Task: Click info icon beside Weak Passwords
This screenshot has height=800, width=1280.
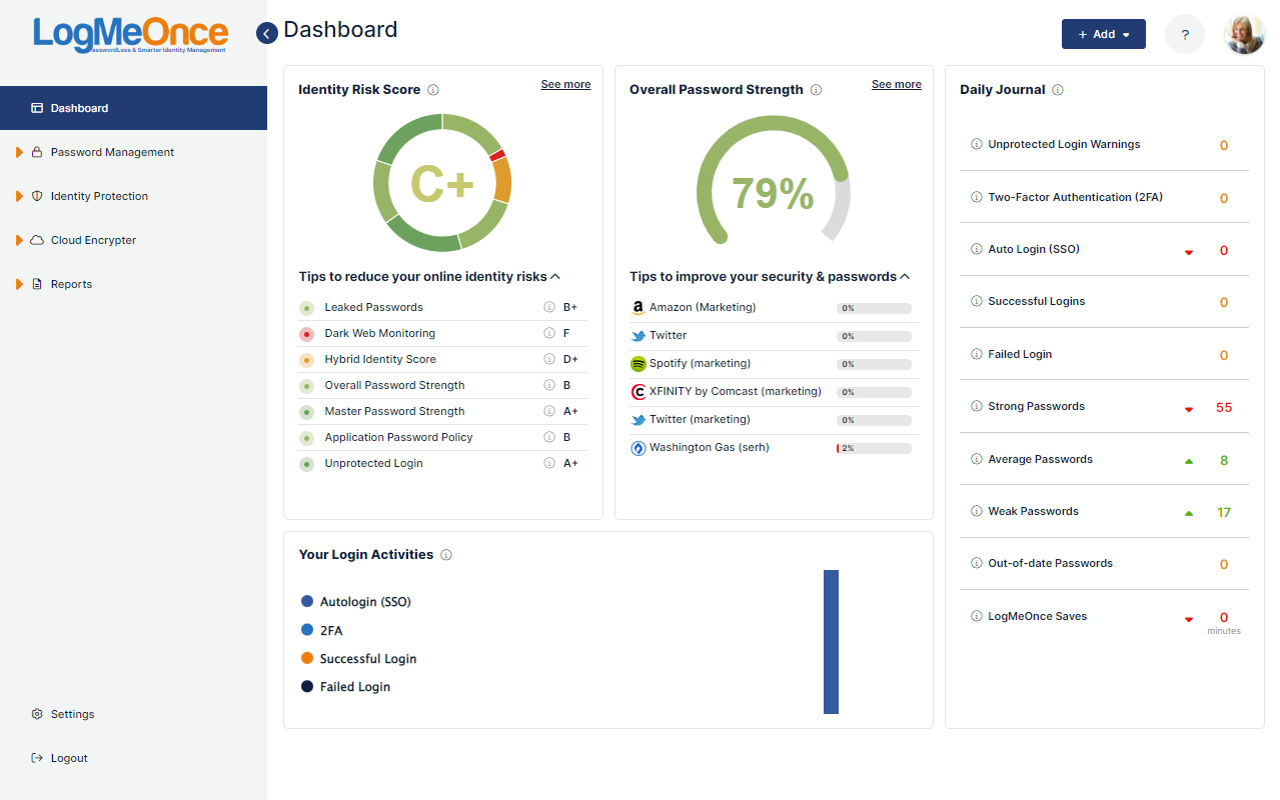Action: coord(976,511)
